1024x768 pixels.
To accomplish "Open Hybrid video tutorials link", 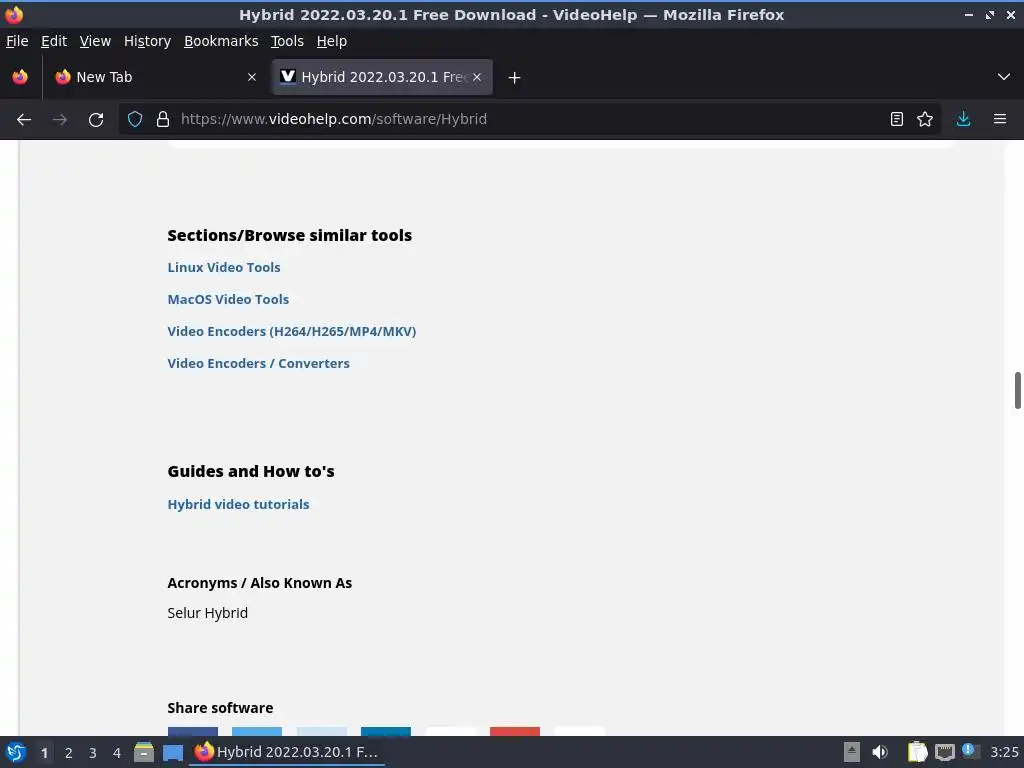I will [x=238, y=504].
